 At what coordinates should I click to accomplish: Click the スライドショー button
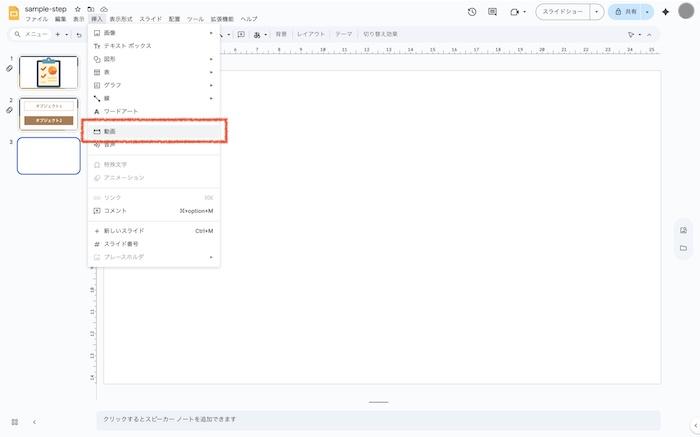click(562, 12)
